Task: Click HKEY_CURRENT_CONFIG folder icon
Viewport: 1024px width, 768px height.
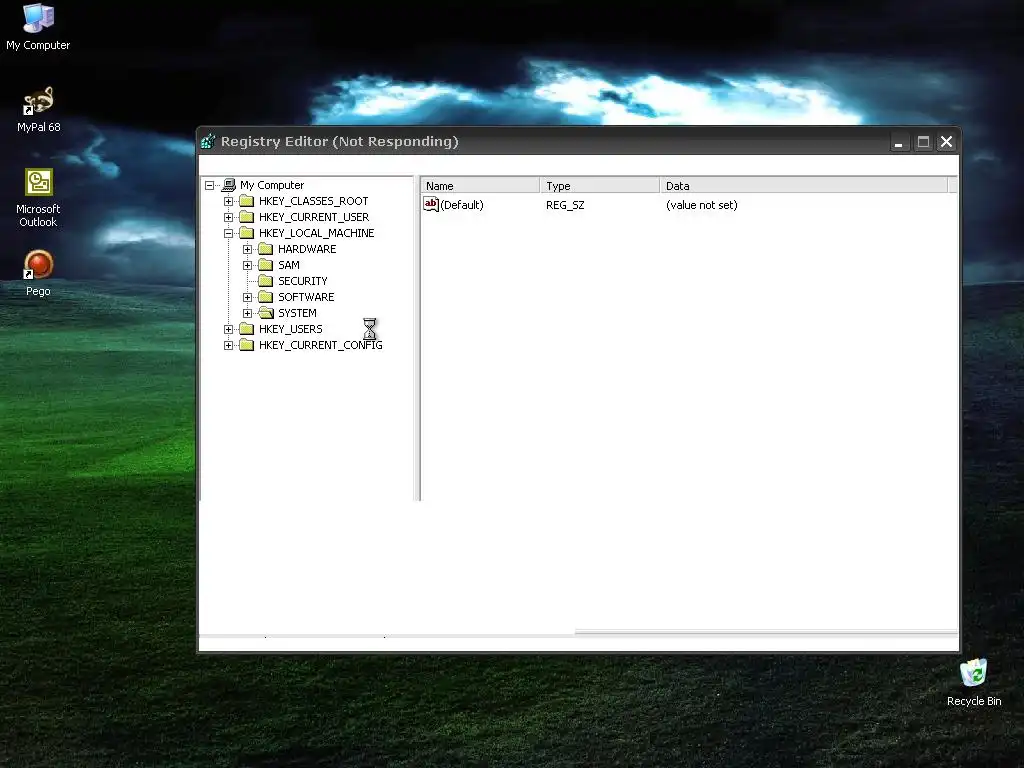Action: coord(246,345)
